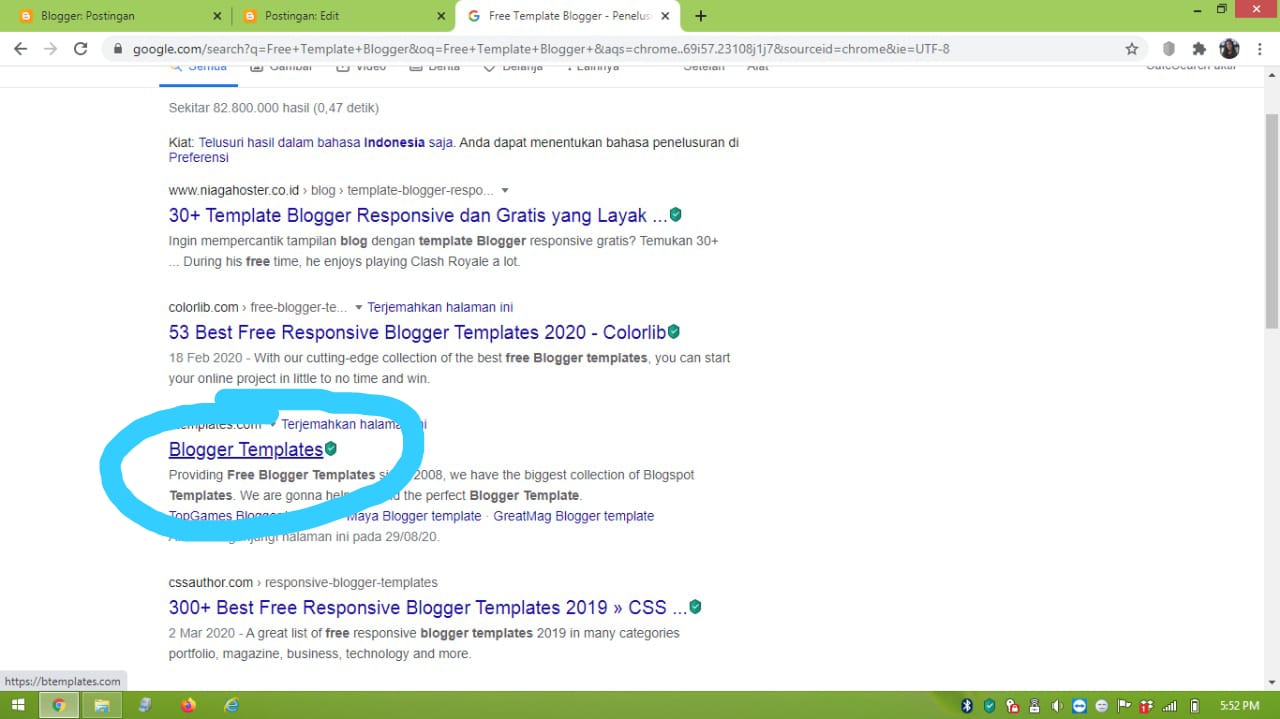This screenshot has height=719, width=1280.
Task: Click Terjemahkan halaman ini beside colorlib.com
Action: tap(440, 307)
